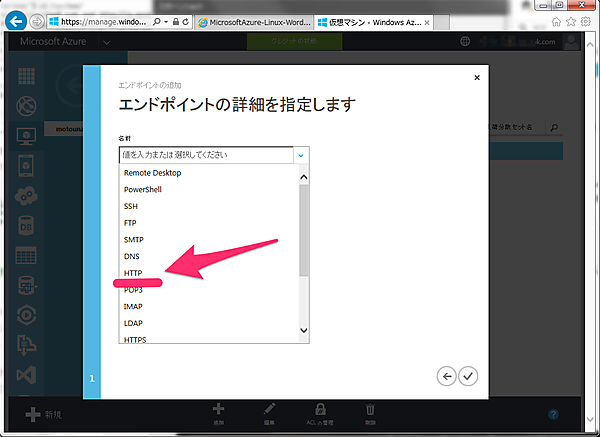Viewport: 600px width, 437px height.
Task: Confirm with the checkmark complete button
Action: coord(468,376)
